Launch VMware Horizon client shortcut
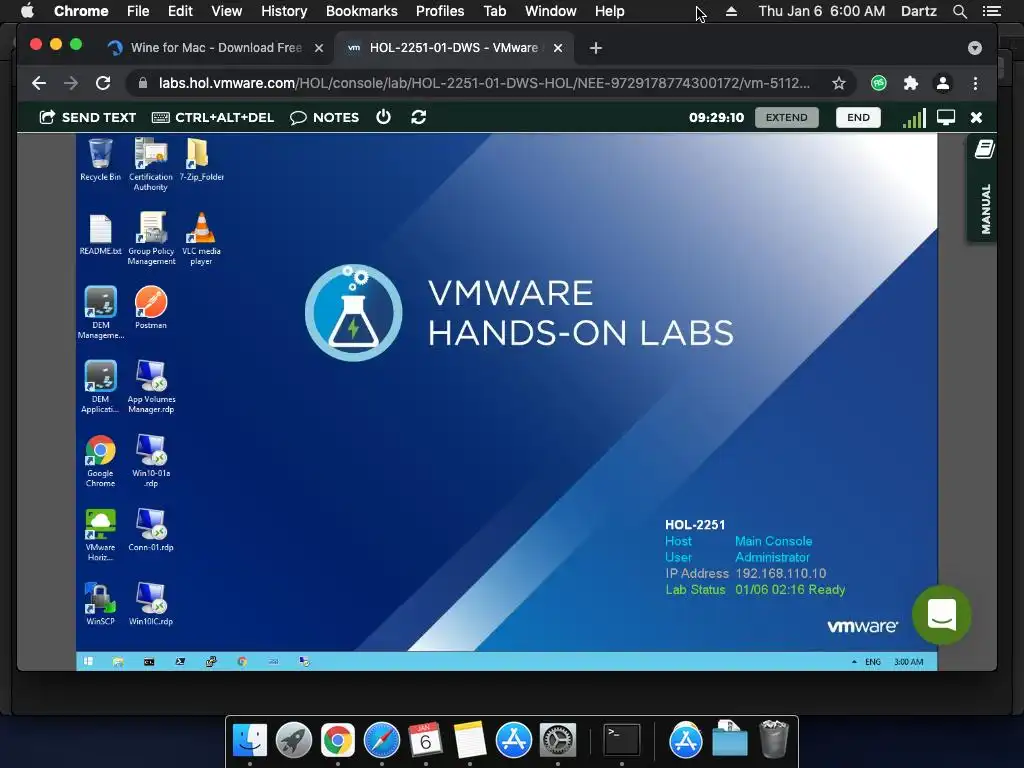1024x768 pixels. point(101,535)
